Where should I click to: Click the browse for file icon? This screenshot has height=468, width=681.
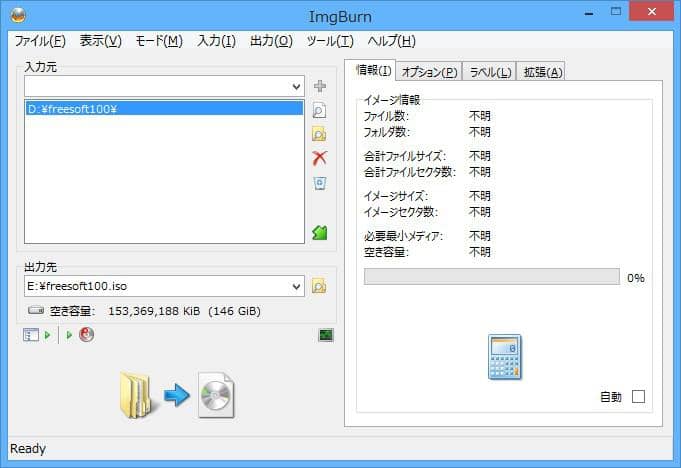point(320,110)
